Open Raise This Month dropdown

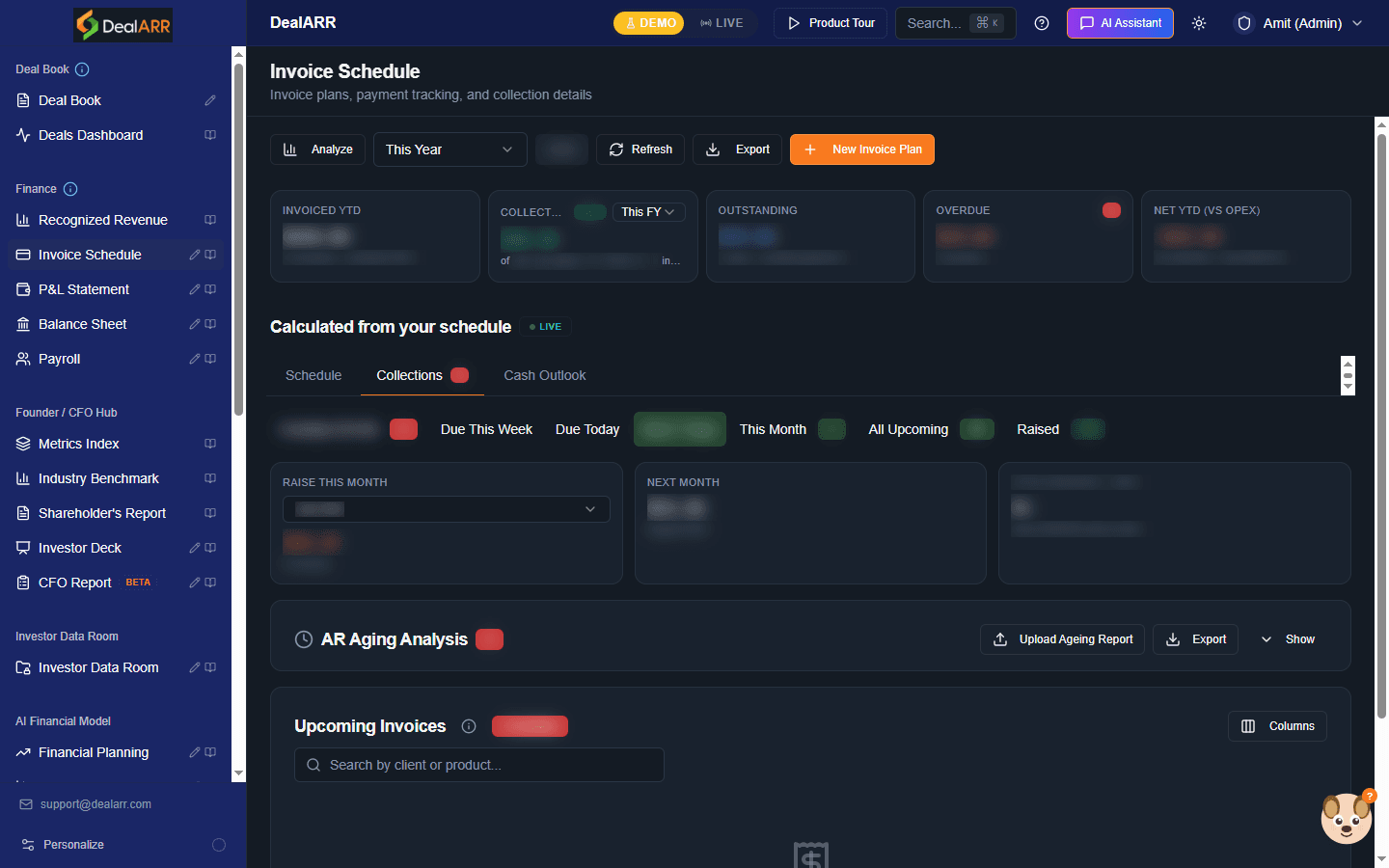pos(447,509)
